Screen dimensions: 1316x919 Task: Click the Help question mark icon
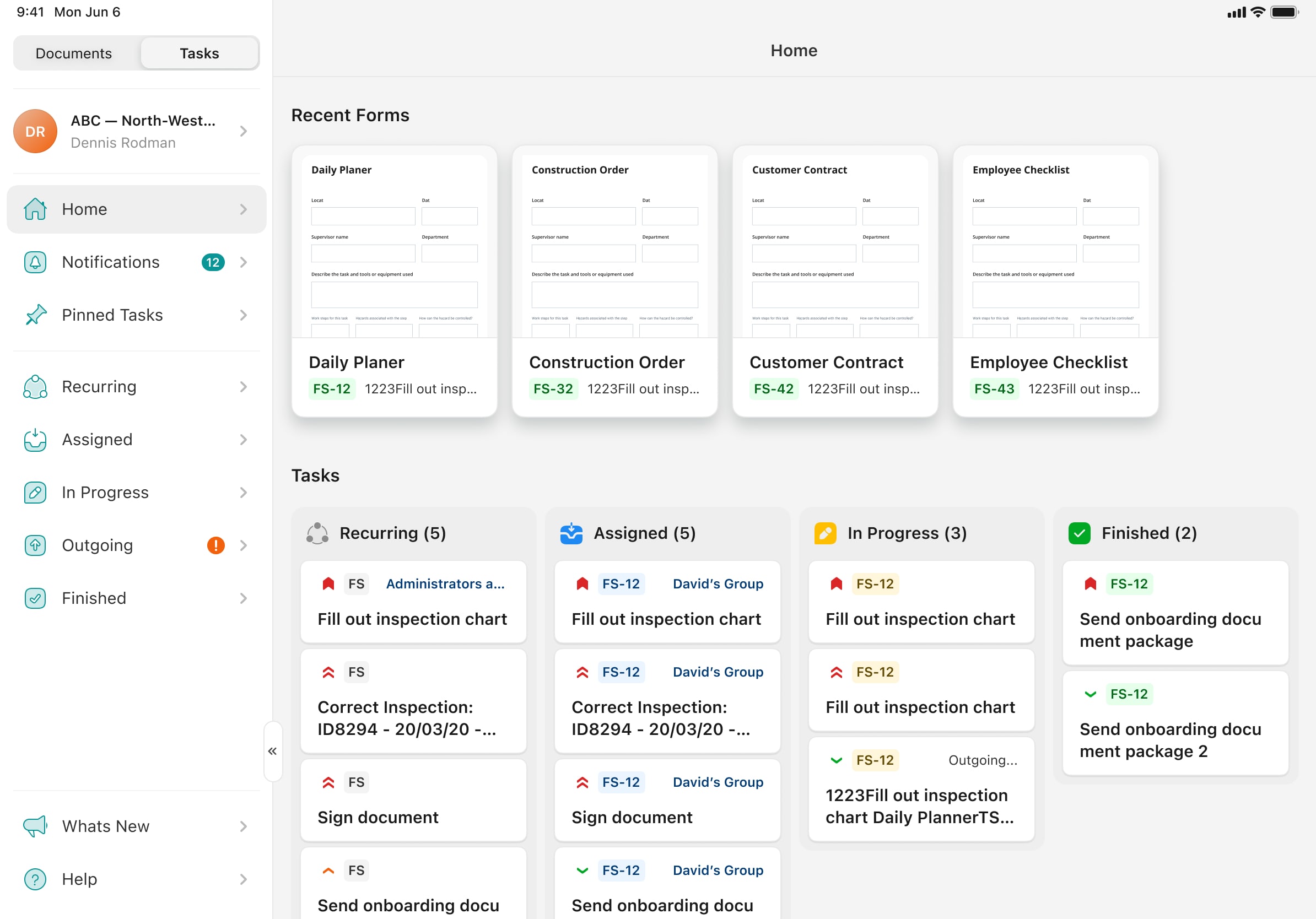(35, 879)
